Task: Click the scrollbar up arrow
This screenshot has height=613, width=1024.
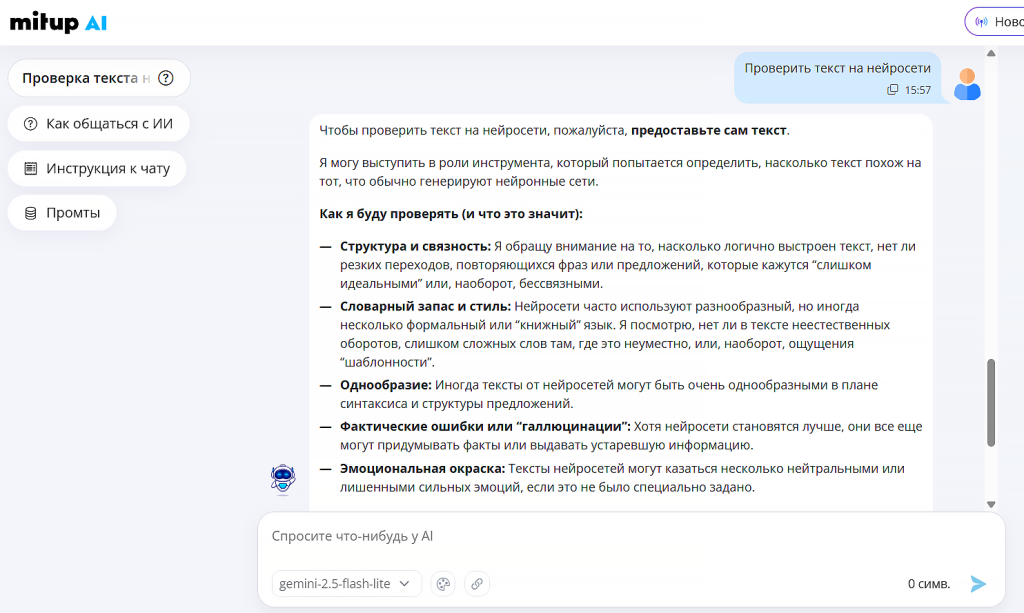Action: click(x=991, y=54)
